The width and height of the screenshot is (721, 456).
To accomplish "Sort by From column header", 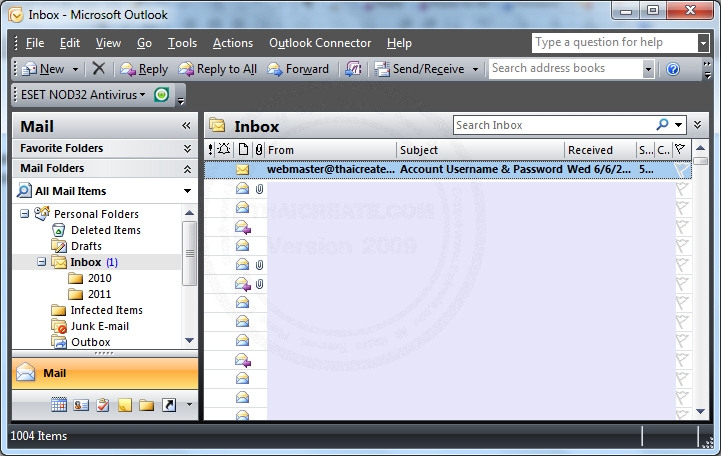I will 331,150.
